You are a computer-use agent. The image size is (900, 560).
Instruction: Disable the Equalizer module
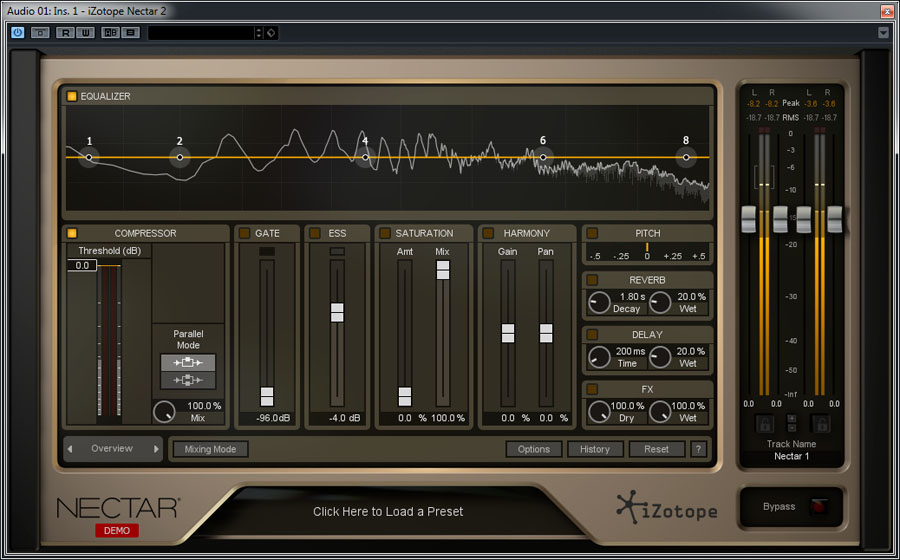(x=72, y=96)
